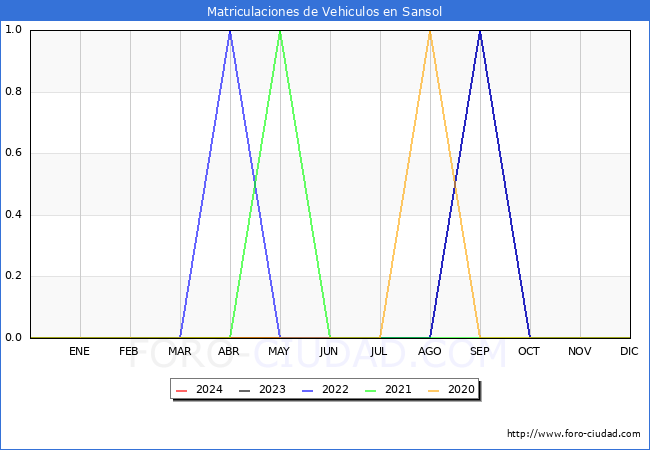
Task: Click the 1.0 y-axis value
Action: click(13, 29)
